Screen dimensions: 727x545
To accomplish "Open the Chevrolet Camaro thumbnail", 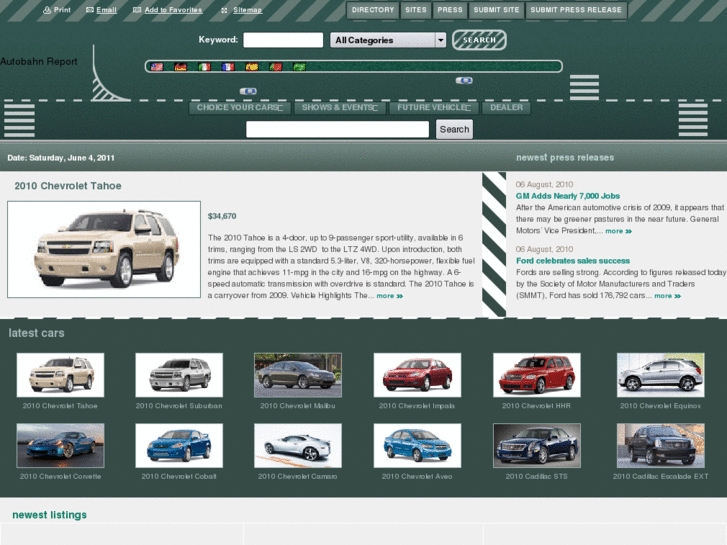I will pyautogui.click(x=298, y=446).
